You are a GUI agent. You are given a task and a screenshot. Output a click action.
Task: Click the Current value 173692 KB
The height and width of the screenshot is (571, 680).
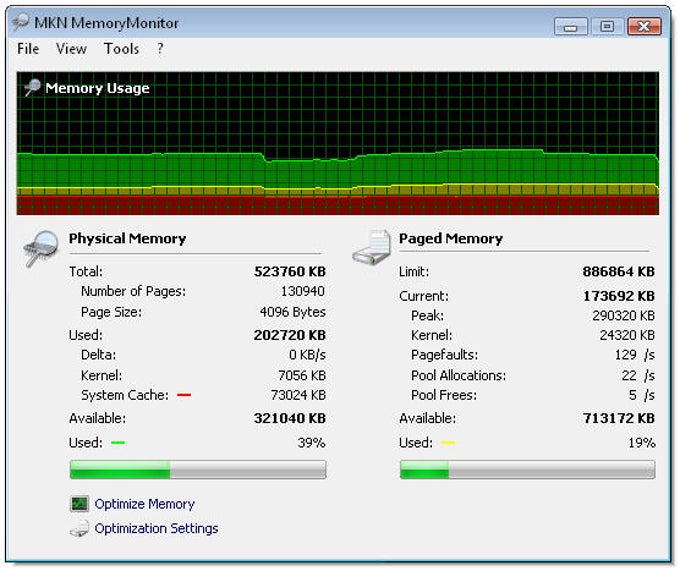click(x=618, y=296)
